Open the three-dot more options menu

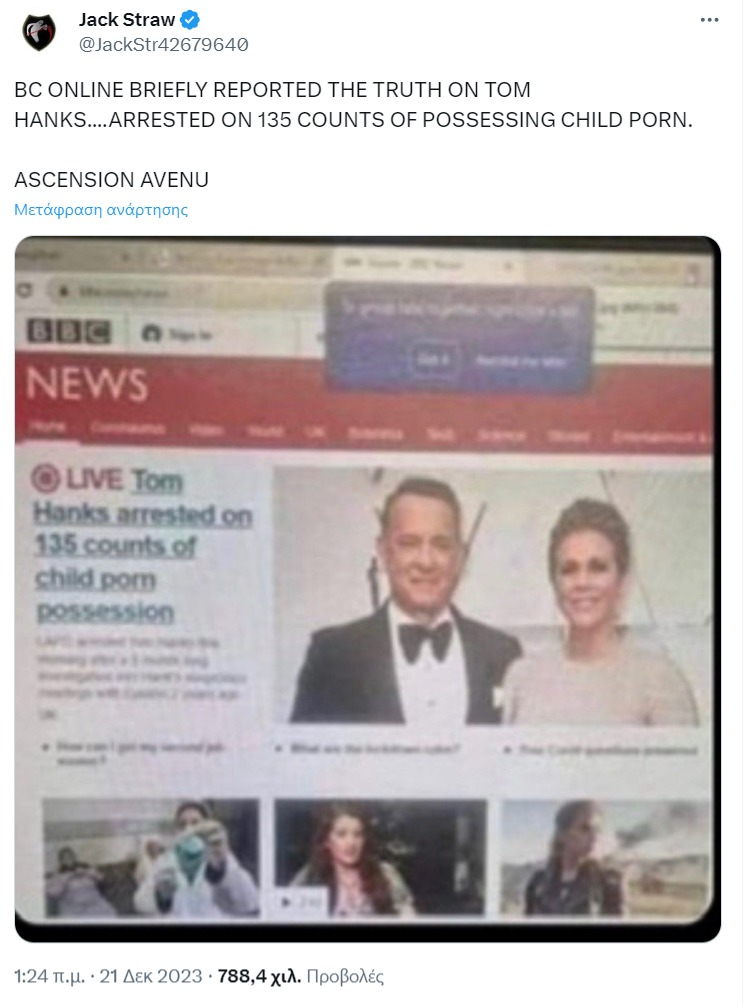pos(709,20)
